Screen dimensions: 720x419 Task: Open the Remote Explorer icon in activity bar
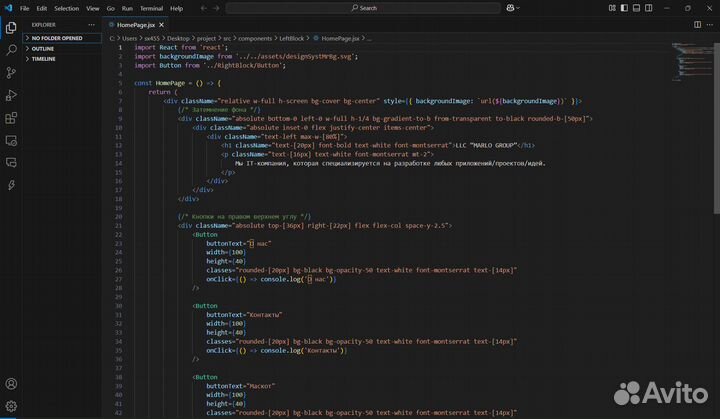11,141
